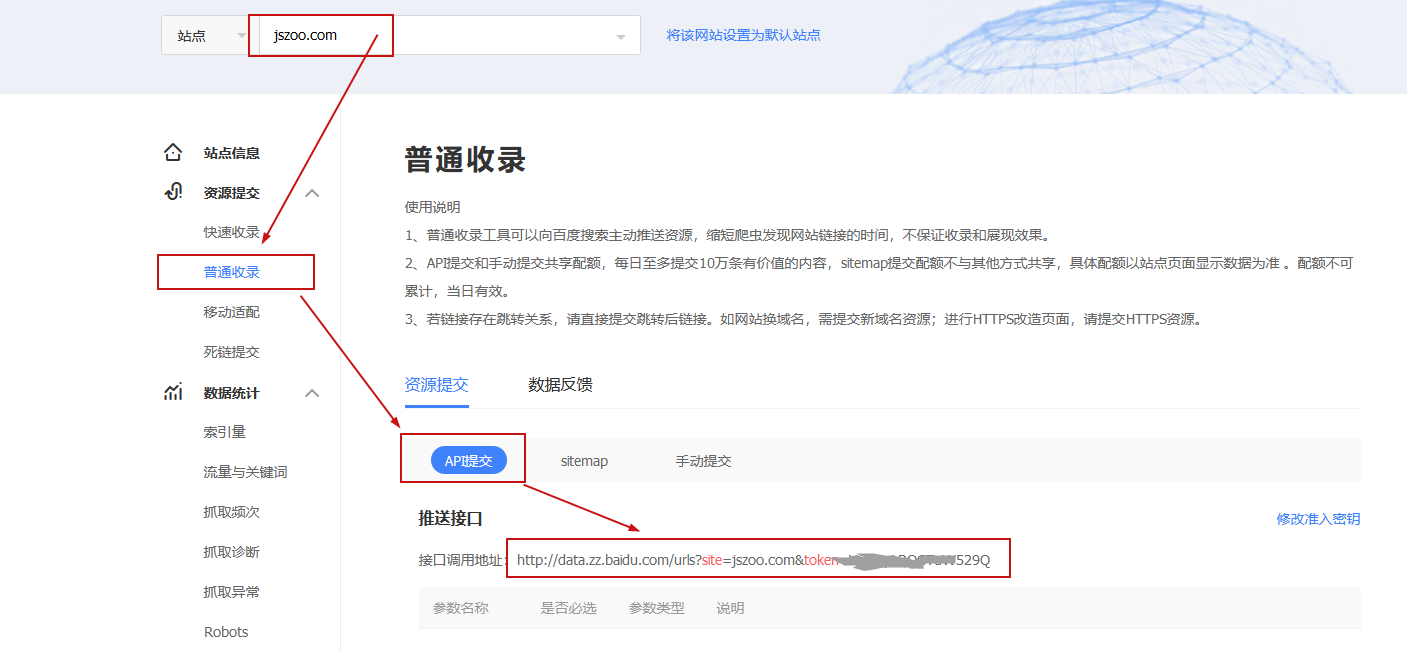
Task: Open 索引量 statistics page
Action: pyautogui.click(x=225, y=432)
